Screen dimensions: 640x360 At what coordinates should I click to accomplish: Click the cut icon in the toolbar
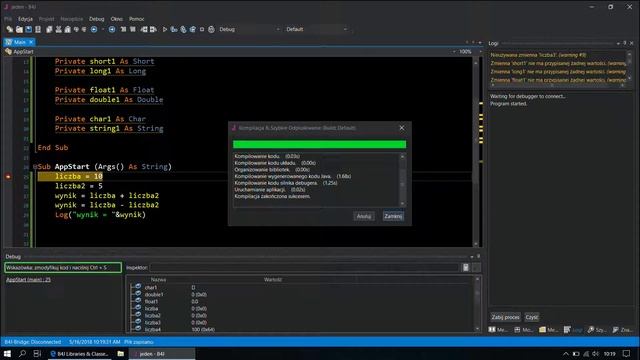58,29
